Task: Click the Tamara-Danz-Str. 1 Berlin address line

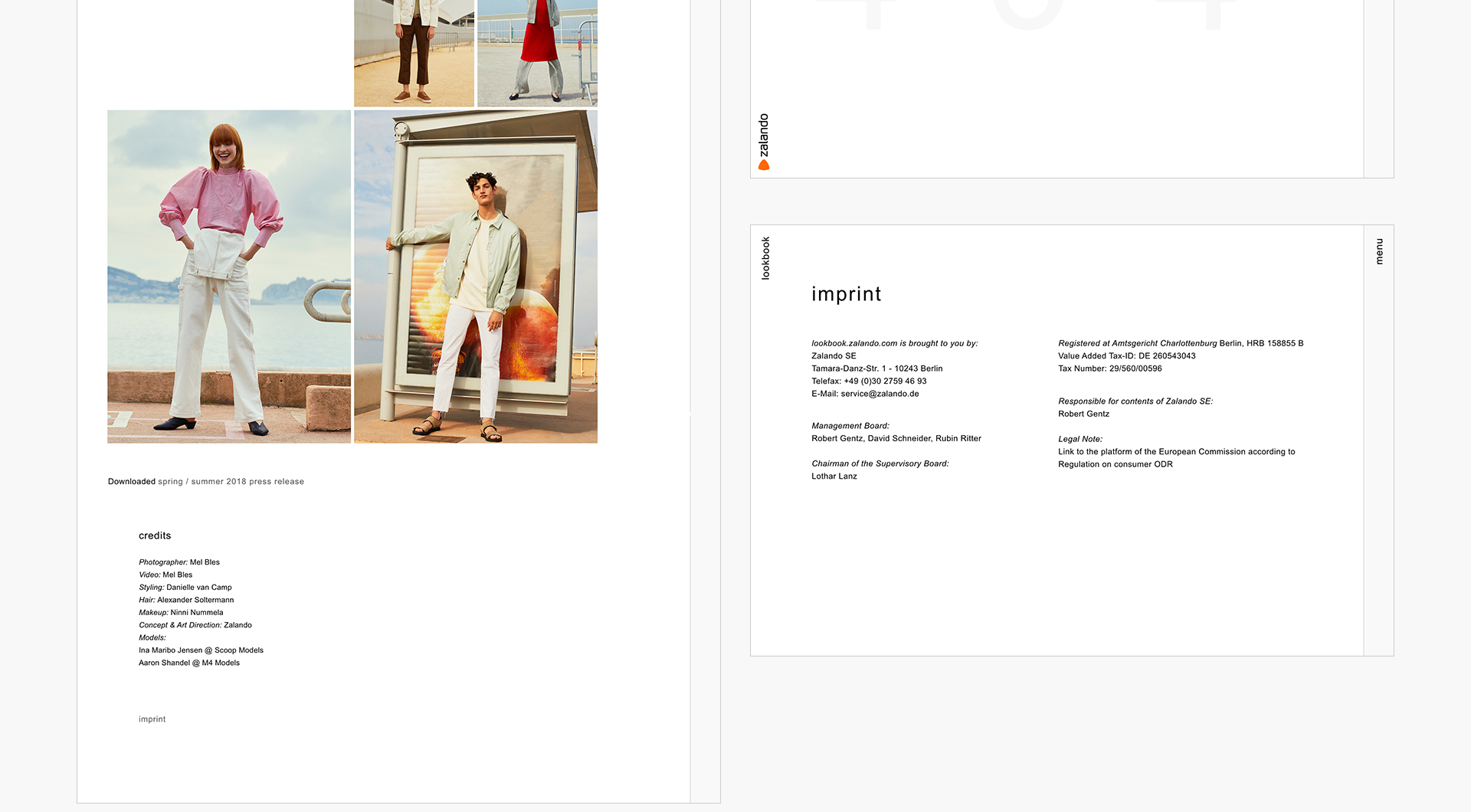Action: 876,368
